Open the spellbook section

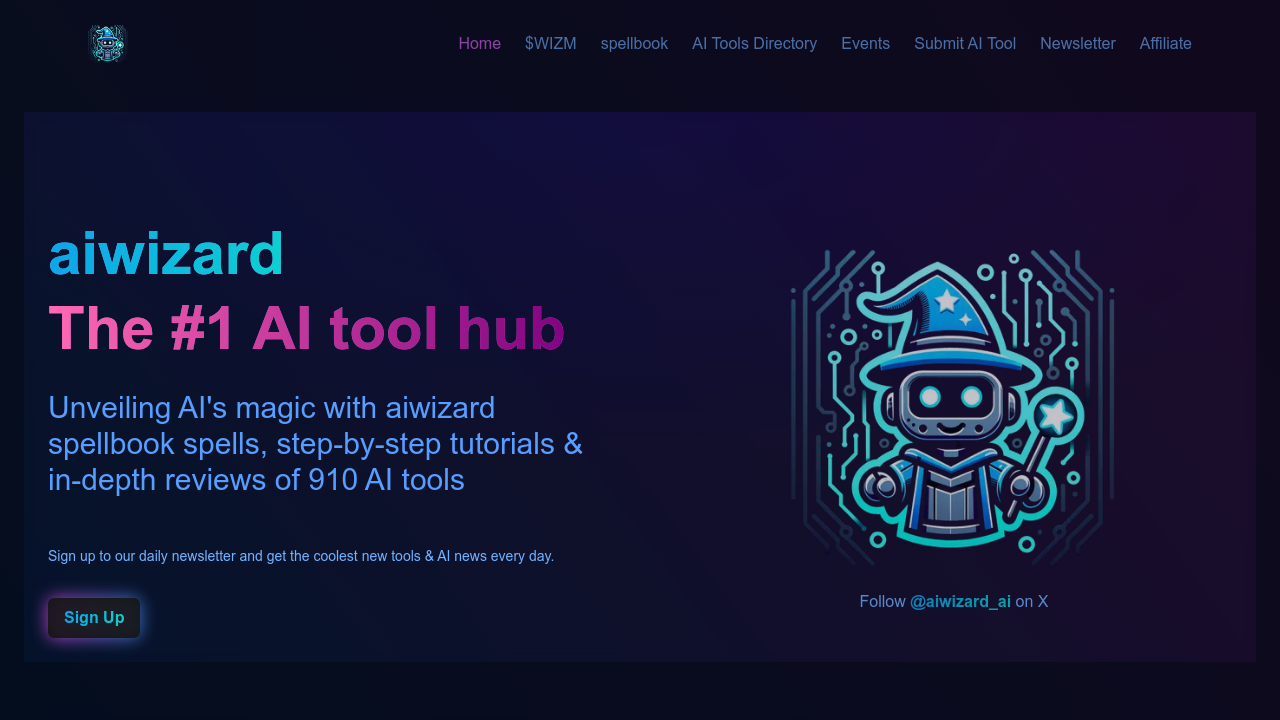click(x=634, y=43)
